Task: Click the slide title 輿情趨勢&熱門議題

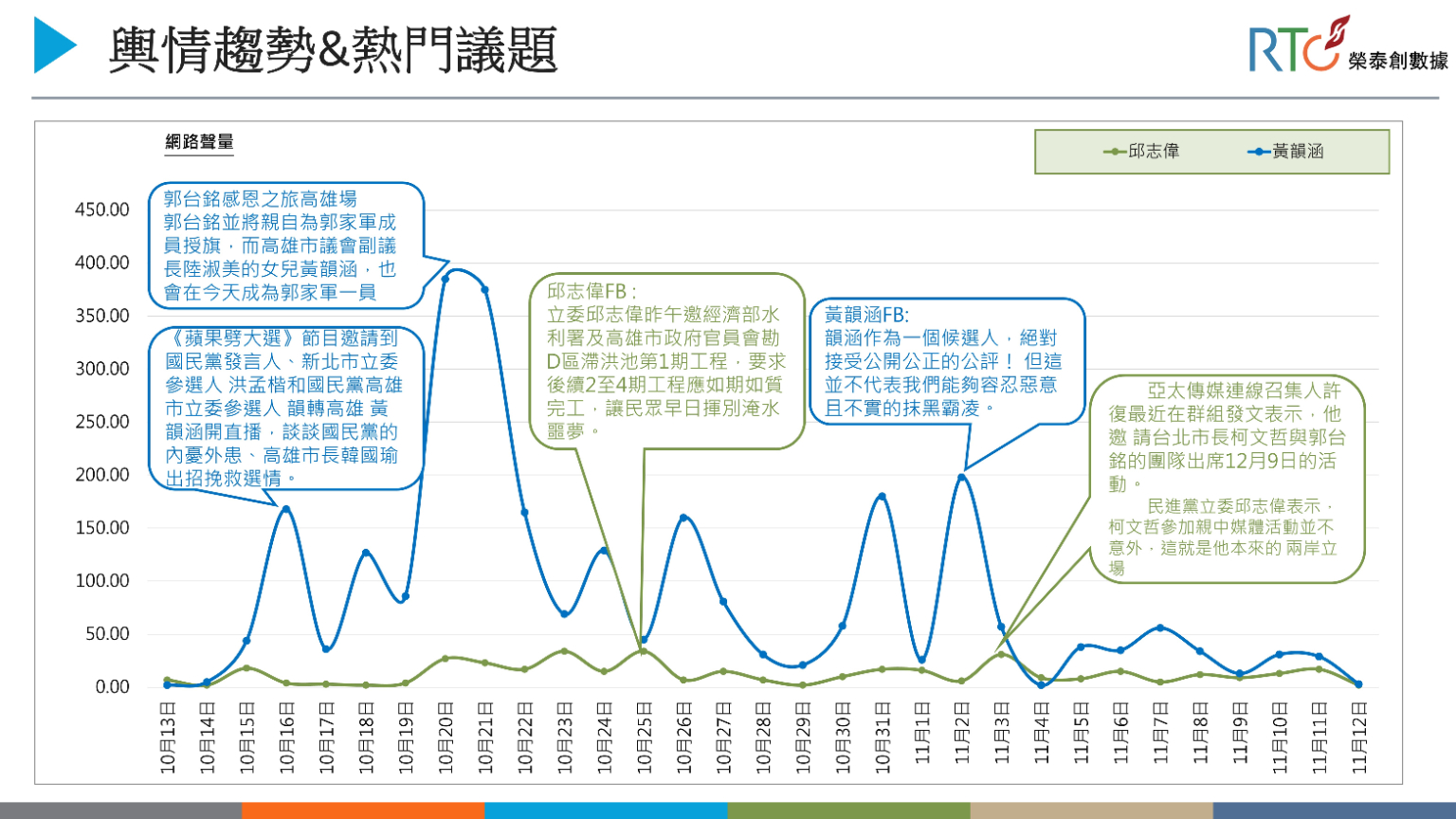Action: 333,49
